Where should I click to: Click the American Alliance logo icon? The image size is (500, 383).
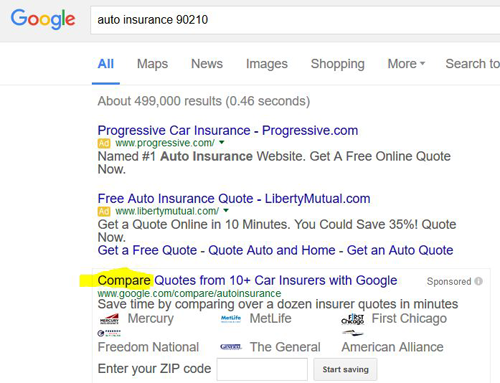pos(353,333)
